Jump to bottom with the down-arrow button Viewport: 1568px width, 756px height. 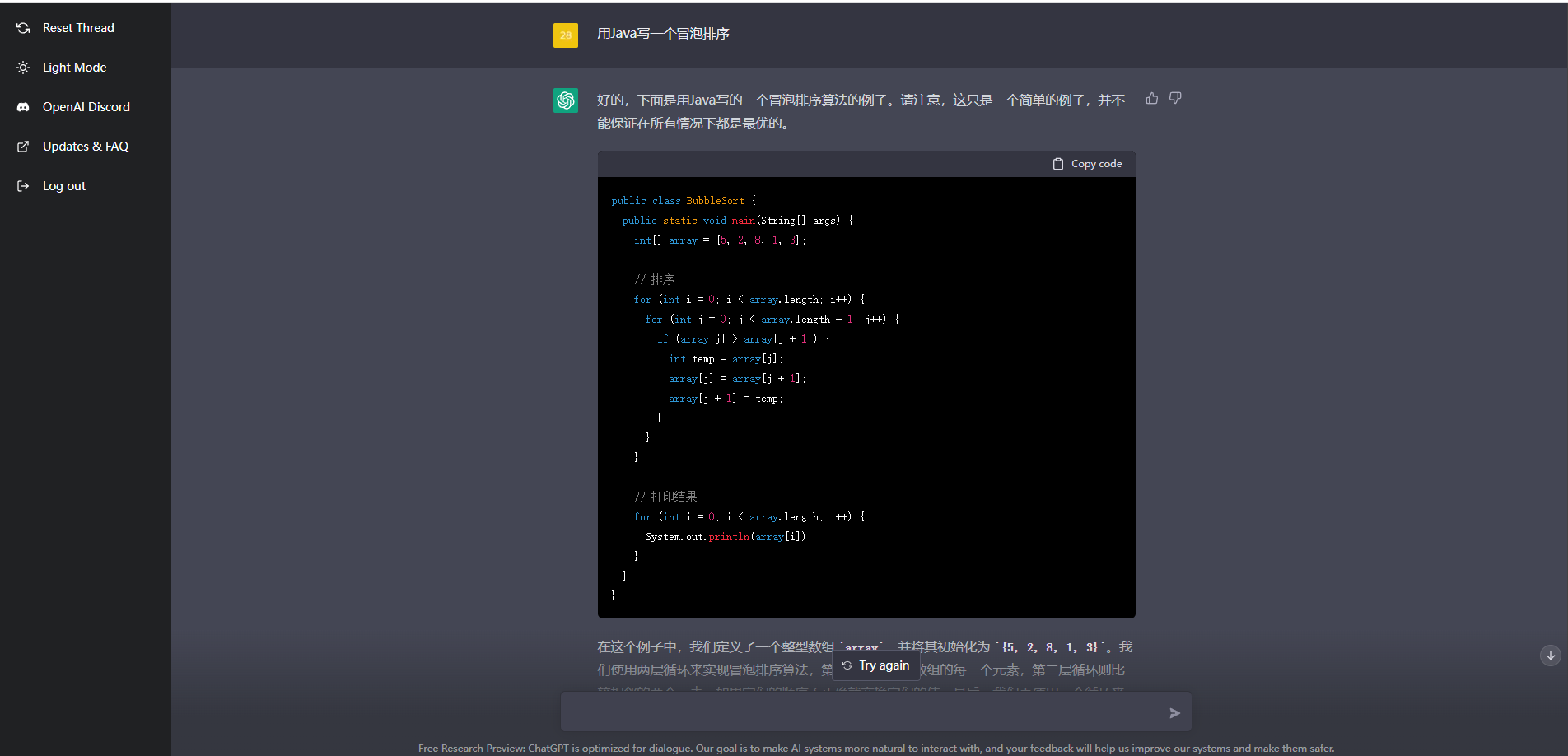[1551, 656]
